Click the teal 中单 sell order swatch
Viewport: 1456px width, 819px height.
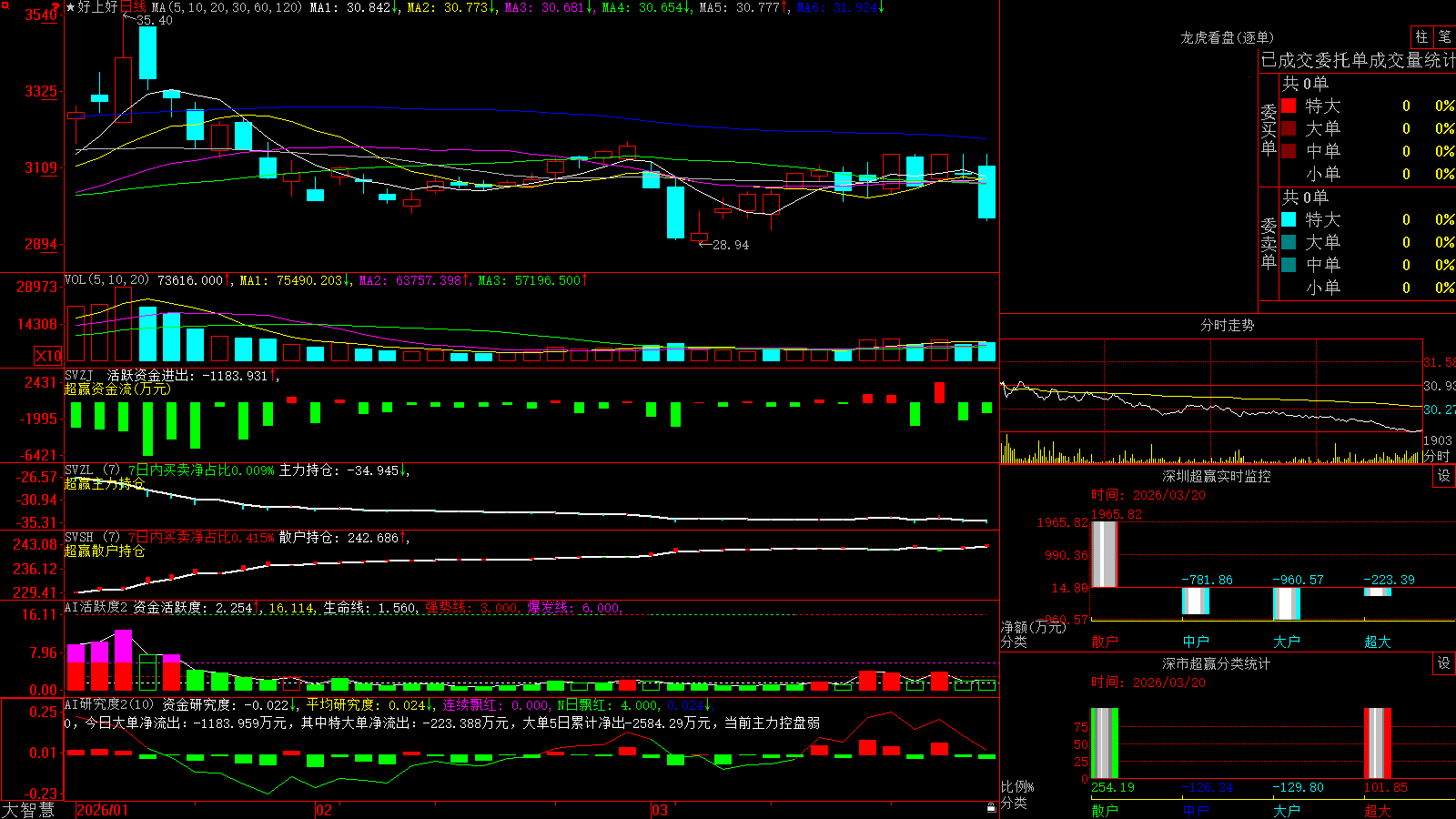coord(1289,265)
